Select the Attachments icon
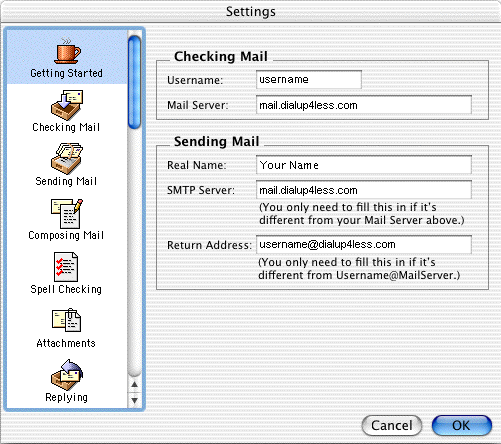Screen dimensions: 501x444 pyautogui.click(x=66, y=320)
